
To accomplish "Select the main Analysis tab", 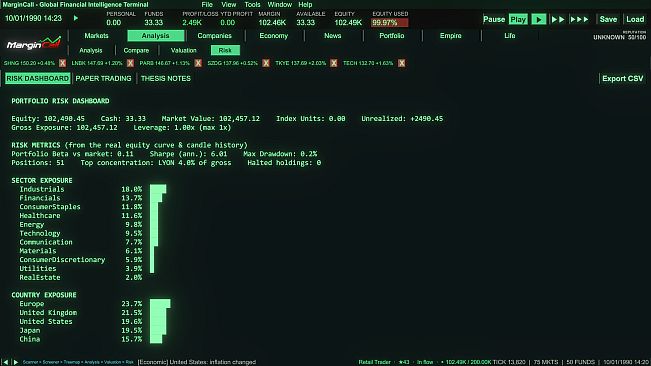I will tap(155, 36).
